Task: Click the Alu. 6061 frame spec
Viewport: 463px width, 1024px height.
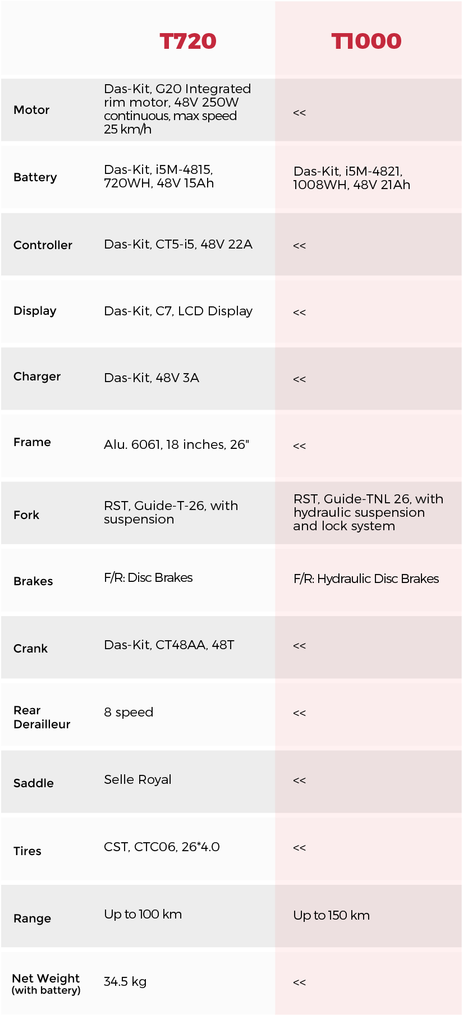Action: [177, 445]
